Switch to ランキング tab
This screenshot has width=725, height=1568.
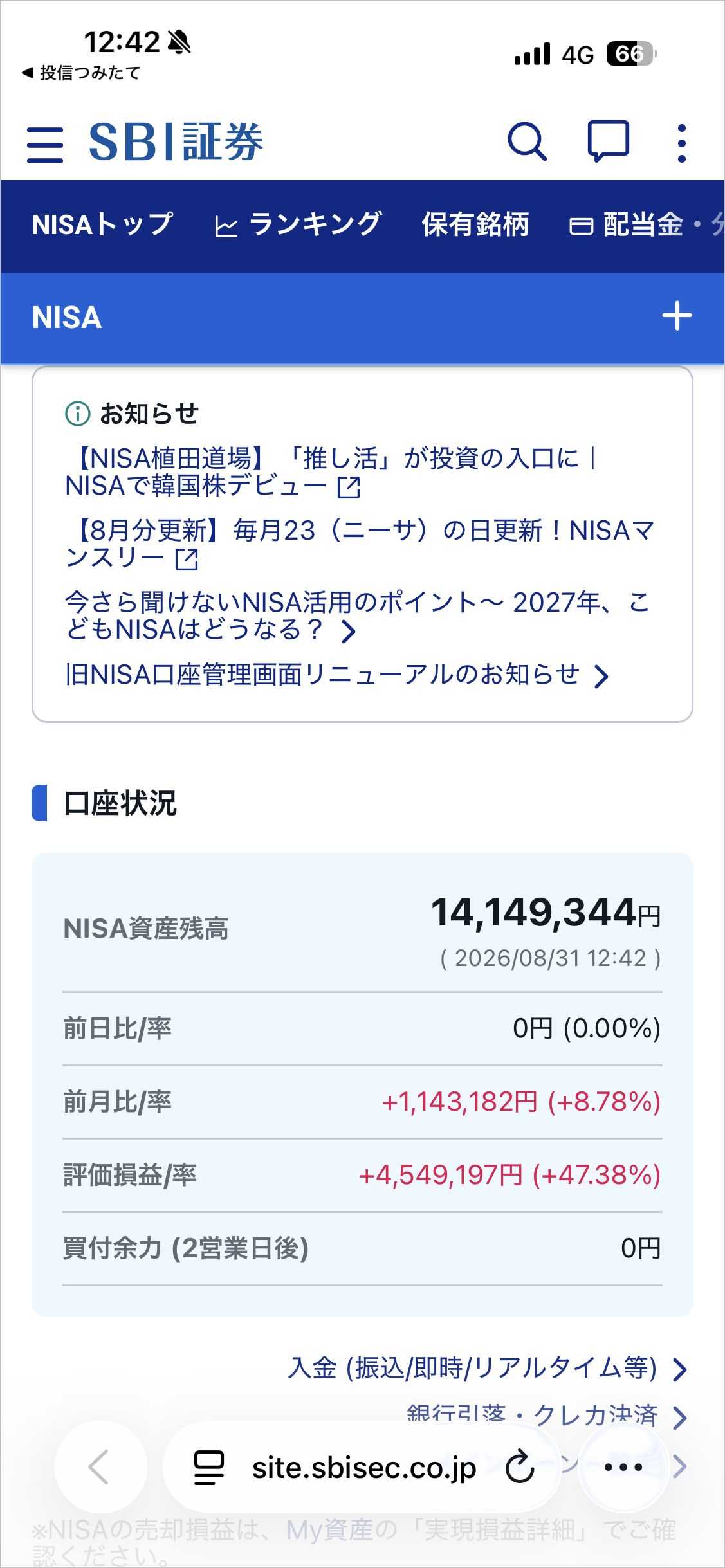298,224
